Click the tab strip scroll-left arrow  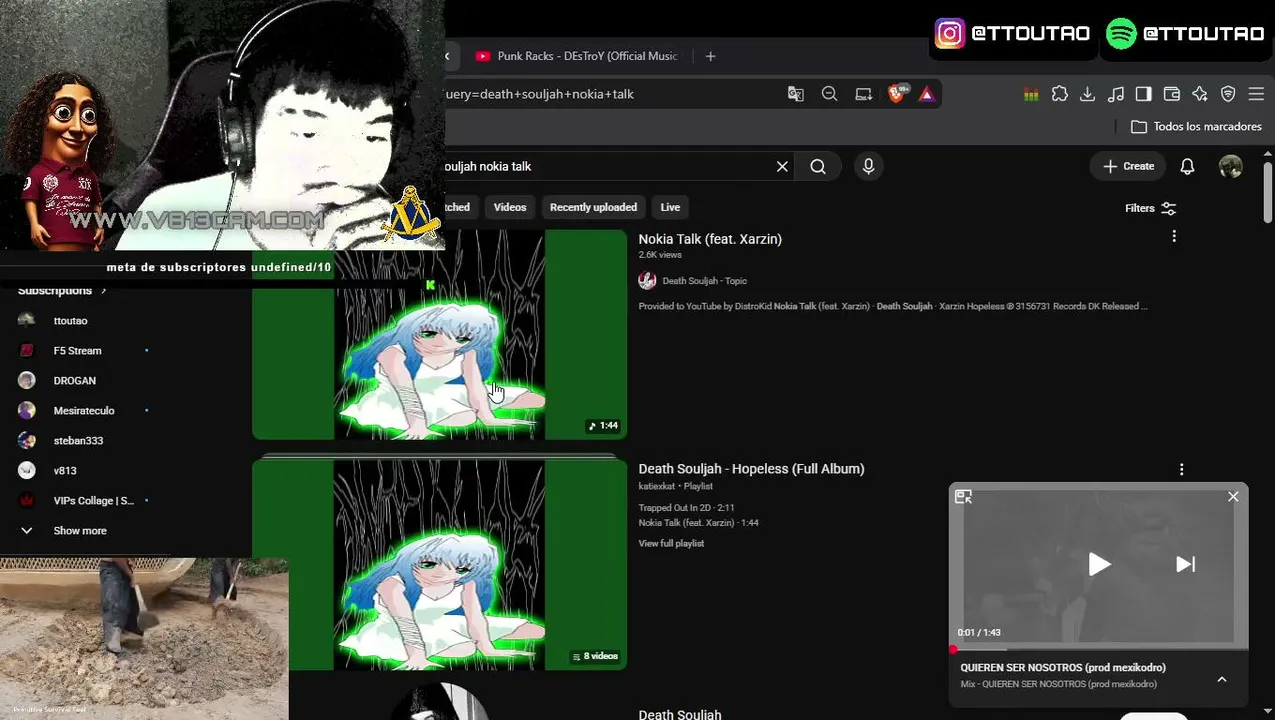pyautogui.click(x=448, y=56)
